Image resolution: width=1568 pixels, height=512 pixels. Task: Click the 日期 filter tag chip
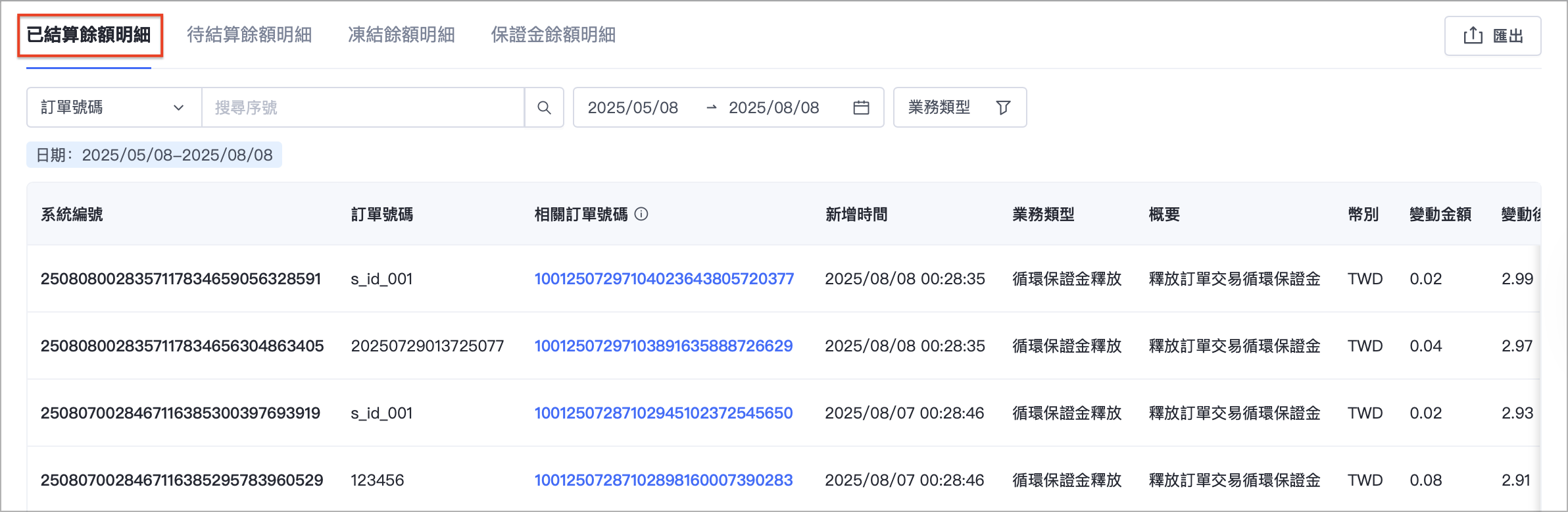pyautogui.click(x=155, y=155)
